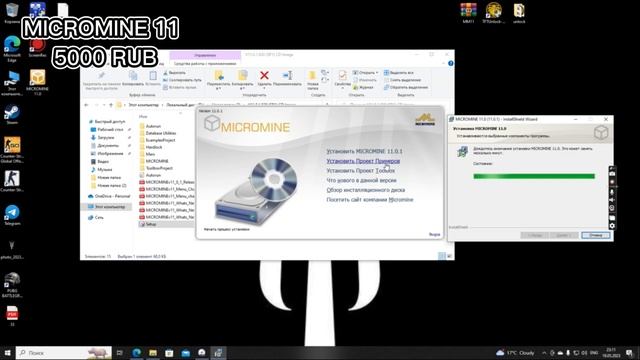Open Edge from the taskbar
This screenshot has width=640, height=360.
136,353
